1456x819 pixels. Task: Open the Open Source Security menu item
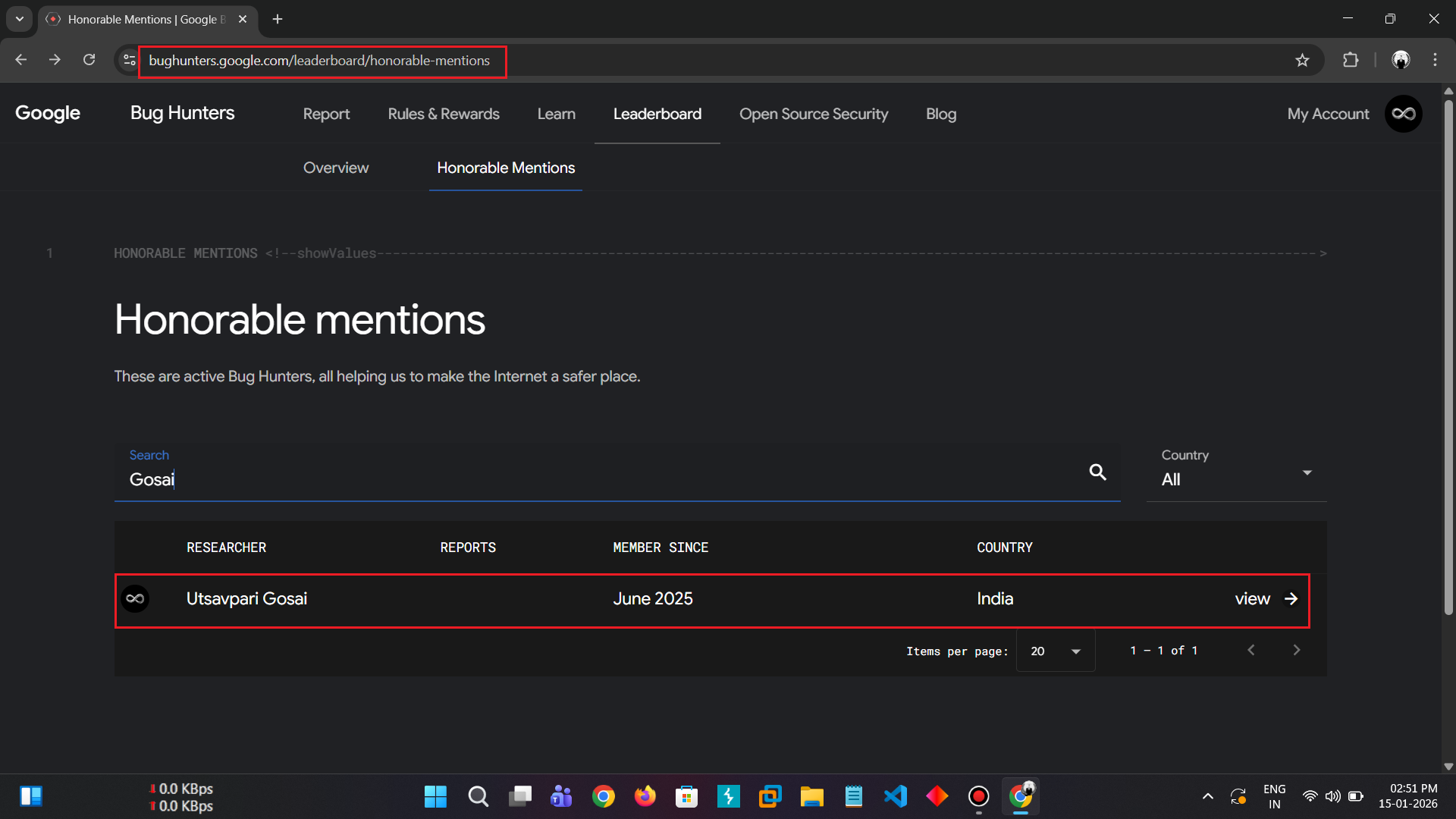point(814,114)
